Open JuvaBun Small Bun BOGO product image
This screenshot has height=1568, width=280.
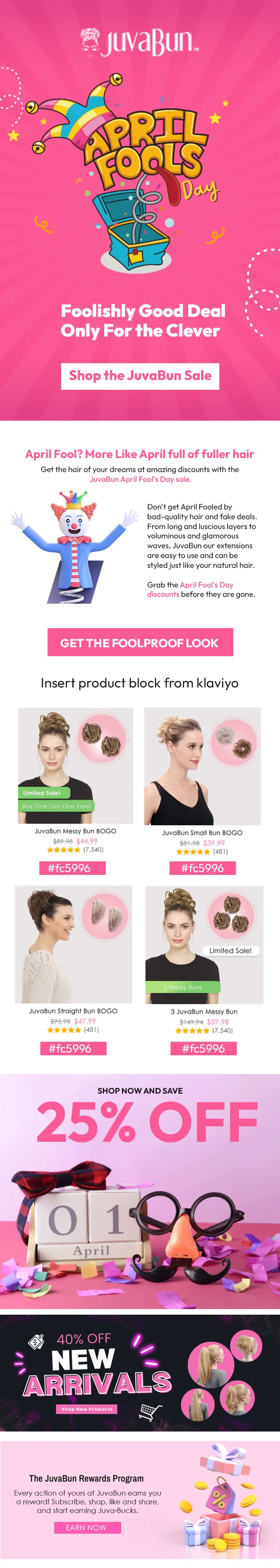[202, 766]
